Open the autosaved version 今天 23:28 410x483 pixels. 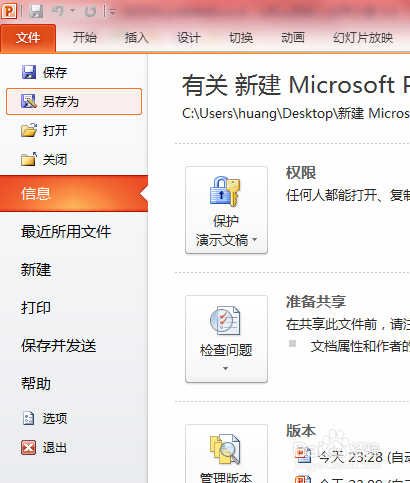(x=364, y=457)
